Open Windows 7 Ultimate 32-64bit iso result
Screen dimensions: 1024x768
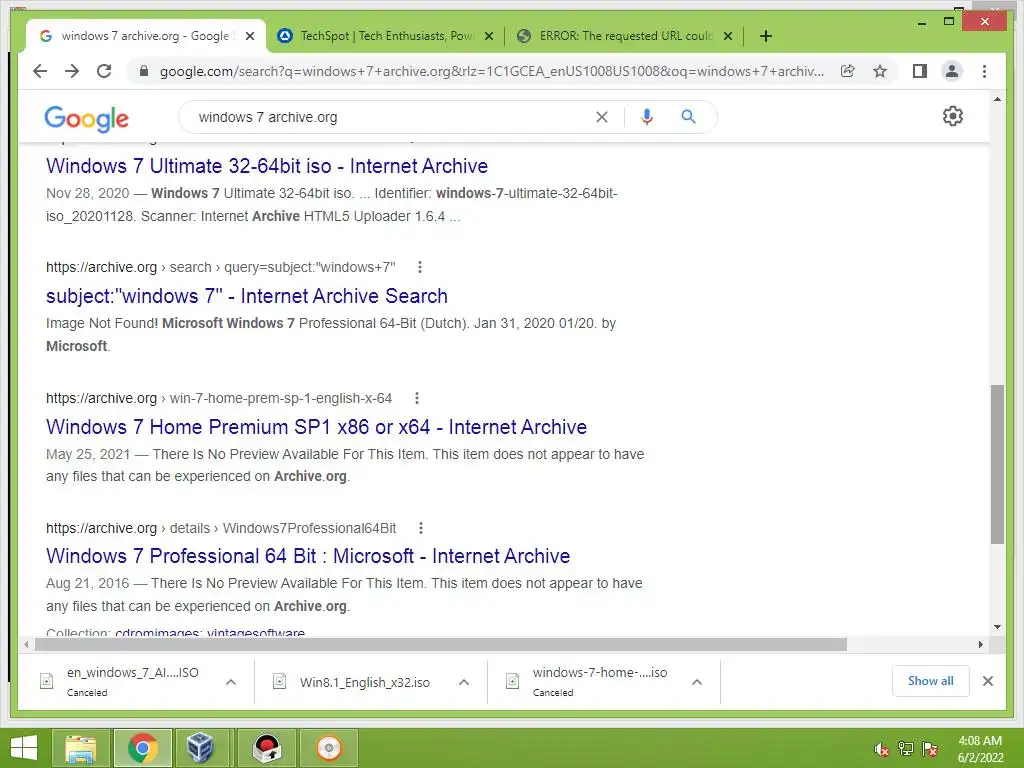pyautogui.click(x=266, y=166)
